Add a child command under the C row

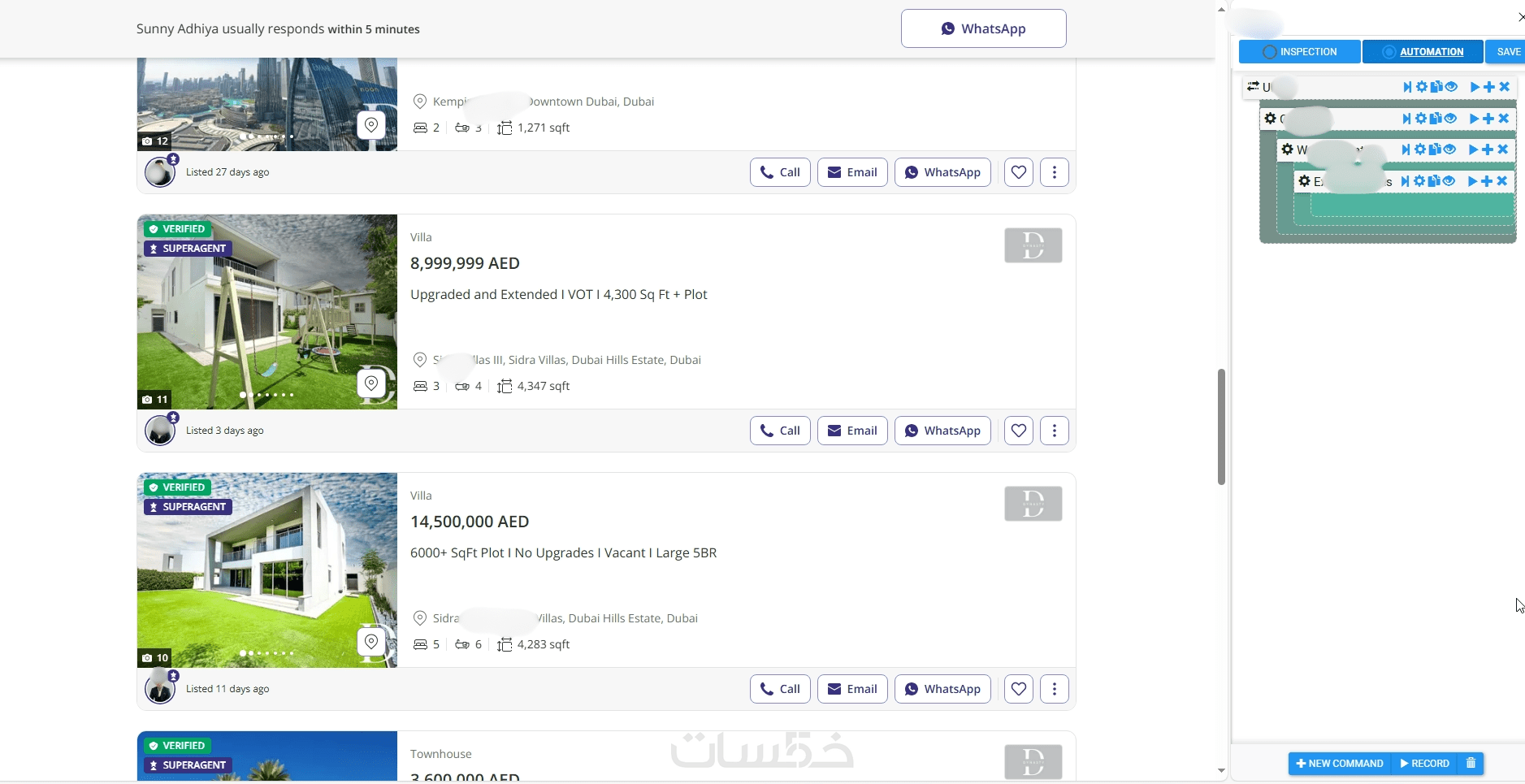tap(1488, 119)
